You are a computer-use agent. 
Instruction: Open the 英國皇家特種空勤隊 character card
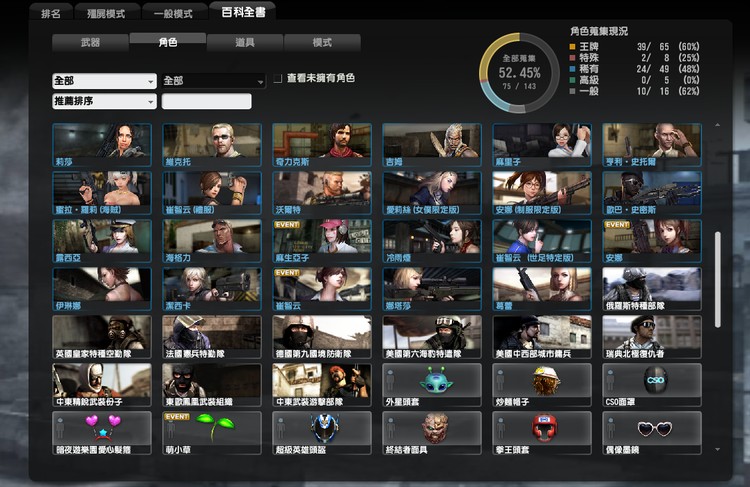pyautogui.click(x=102, y=337)
